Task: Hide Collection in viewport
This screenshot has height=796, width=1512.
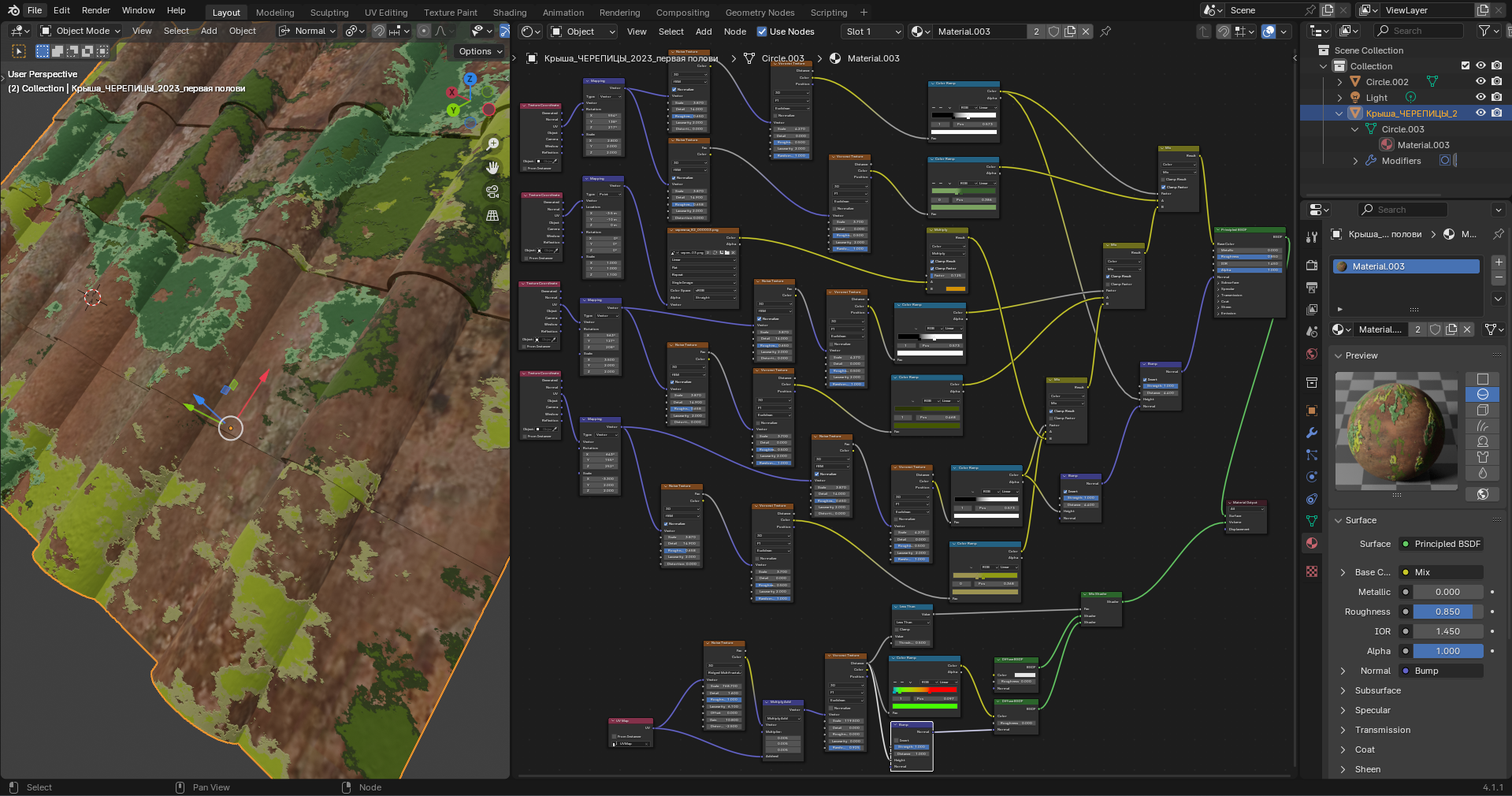Action: (1480, 66)
